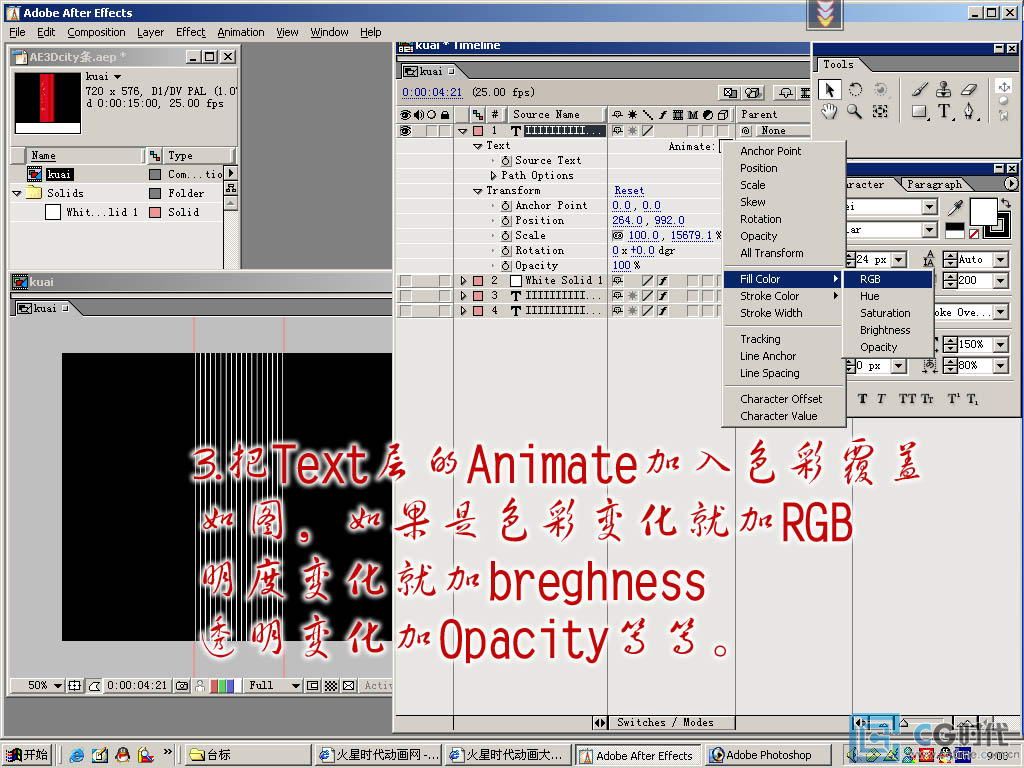Viewport: 1024px width, 768px height.
Task: Apply Superscript text style
Action: [x=953, y=398]
